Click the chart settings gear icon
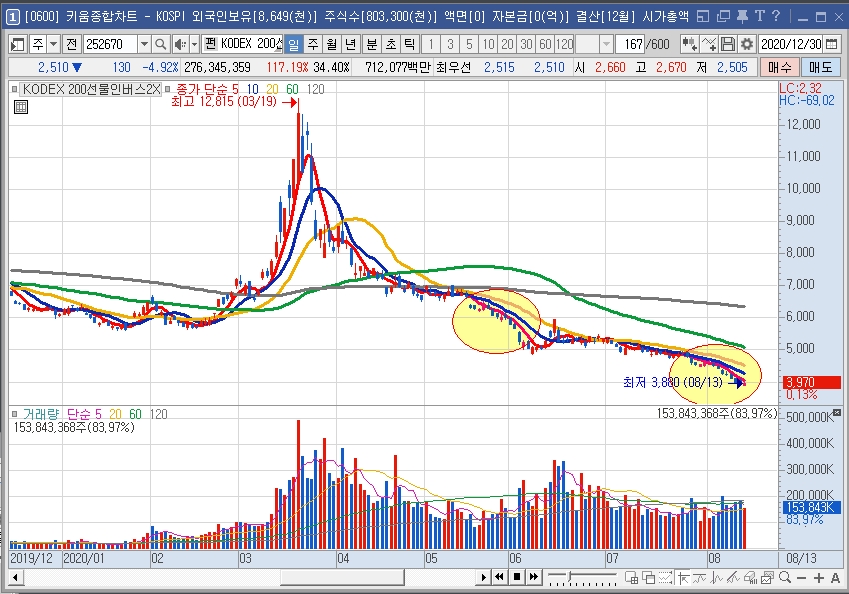The width and height of the screenshot is (849, 594). 747,44
